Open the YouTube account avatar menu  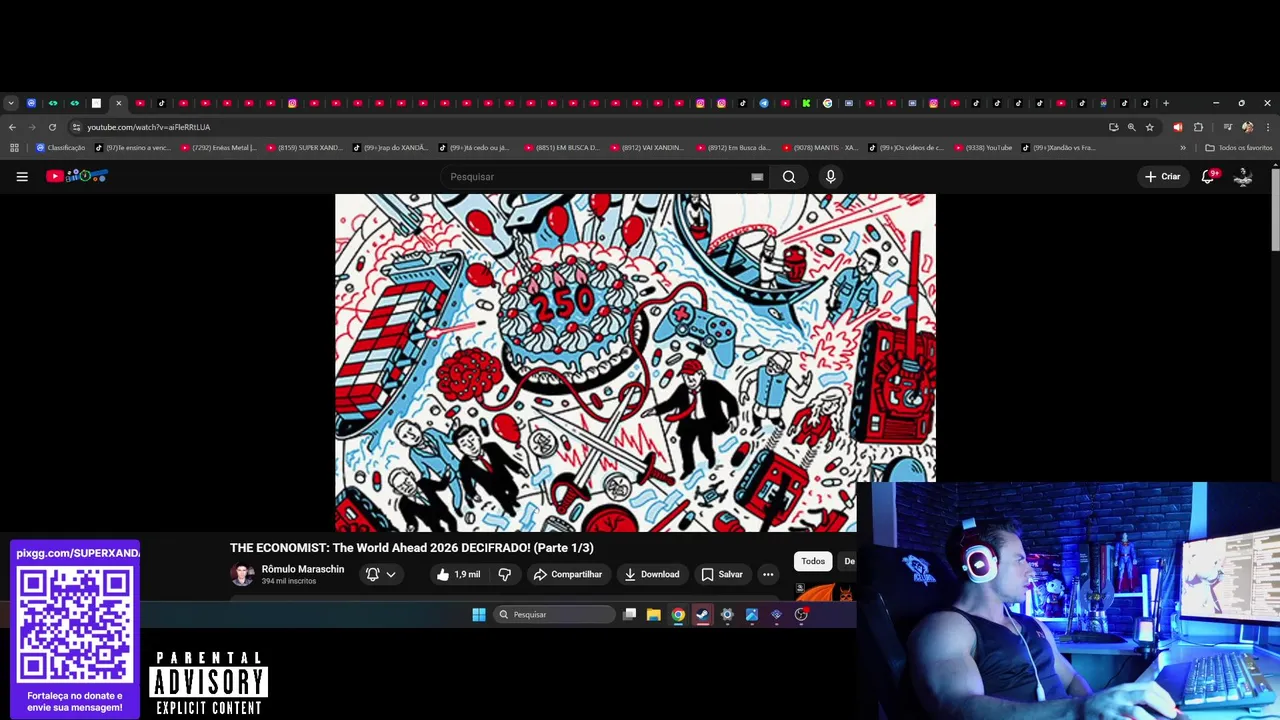[x=1243, y=176]
